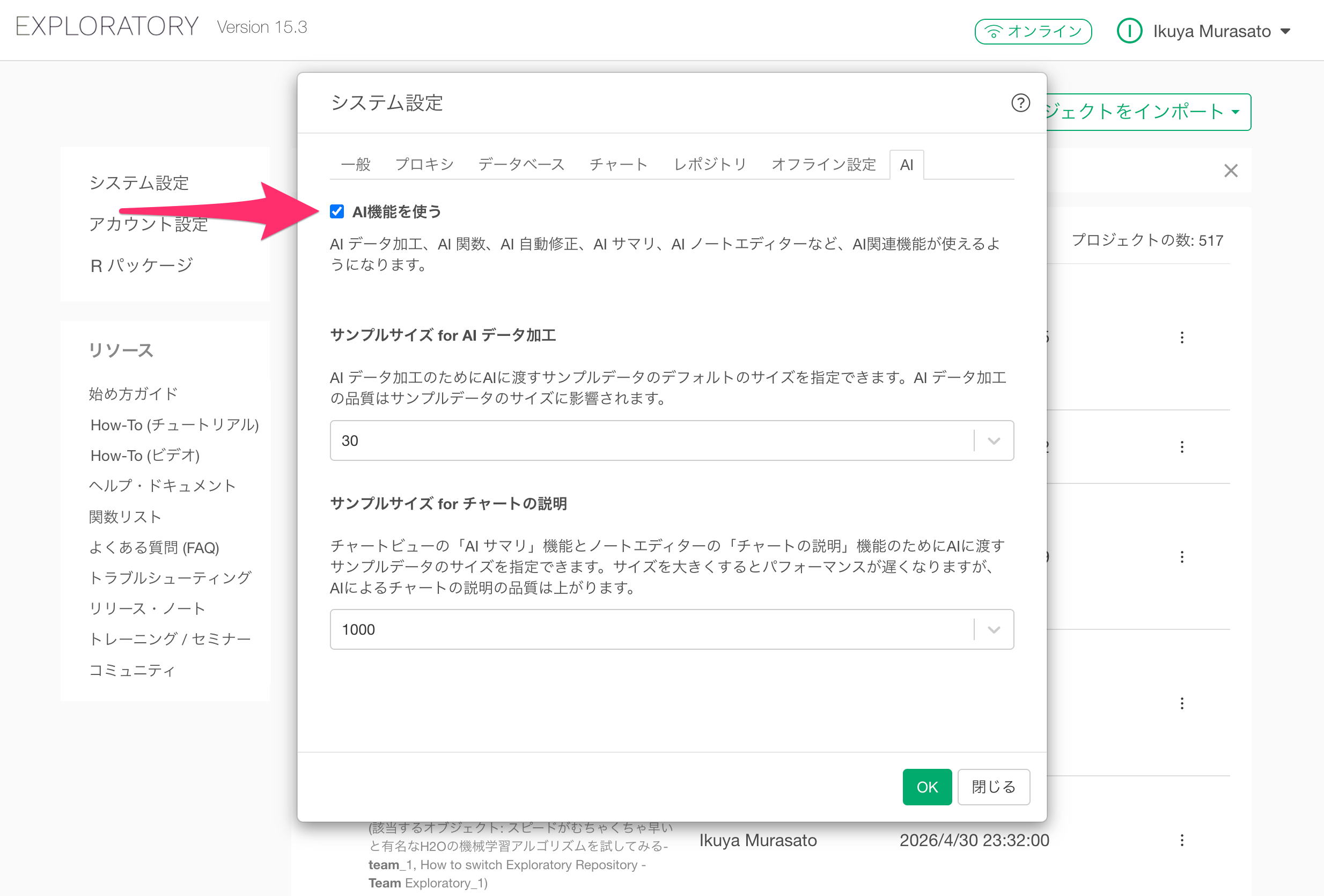Expand the プロジェクトをインポート dropdown button

tap(1149, 112)
